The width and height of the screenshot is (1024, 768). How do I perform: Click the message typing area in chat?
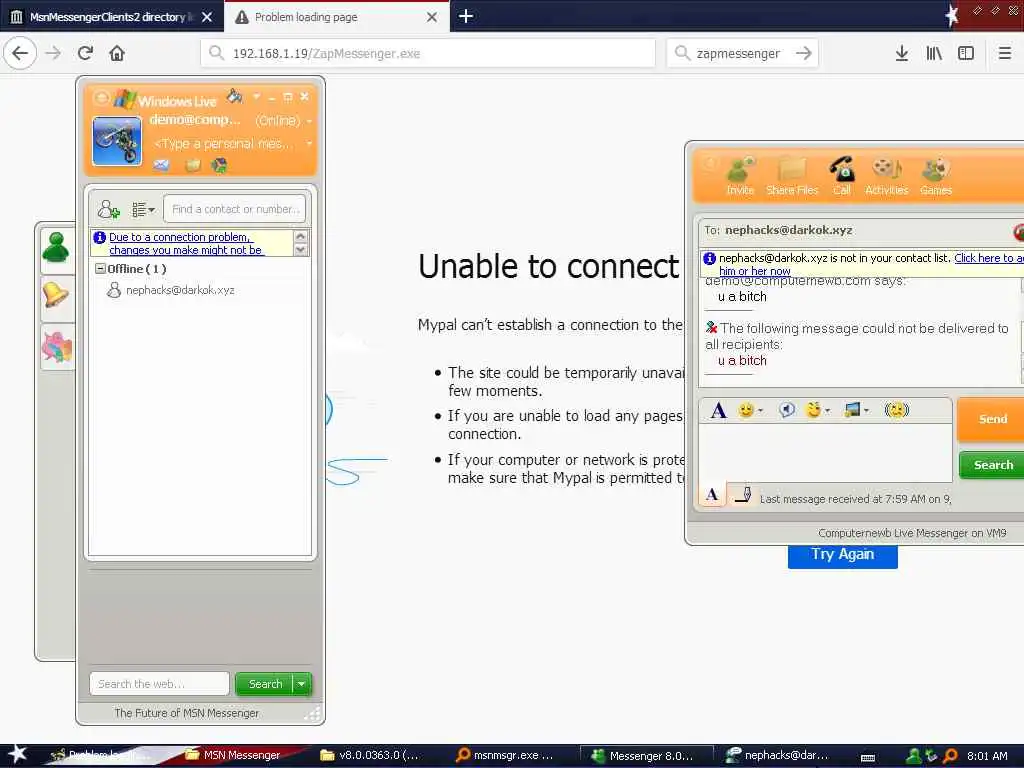[x=825, y=453]
